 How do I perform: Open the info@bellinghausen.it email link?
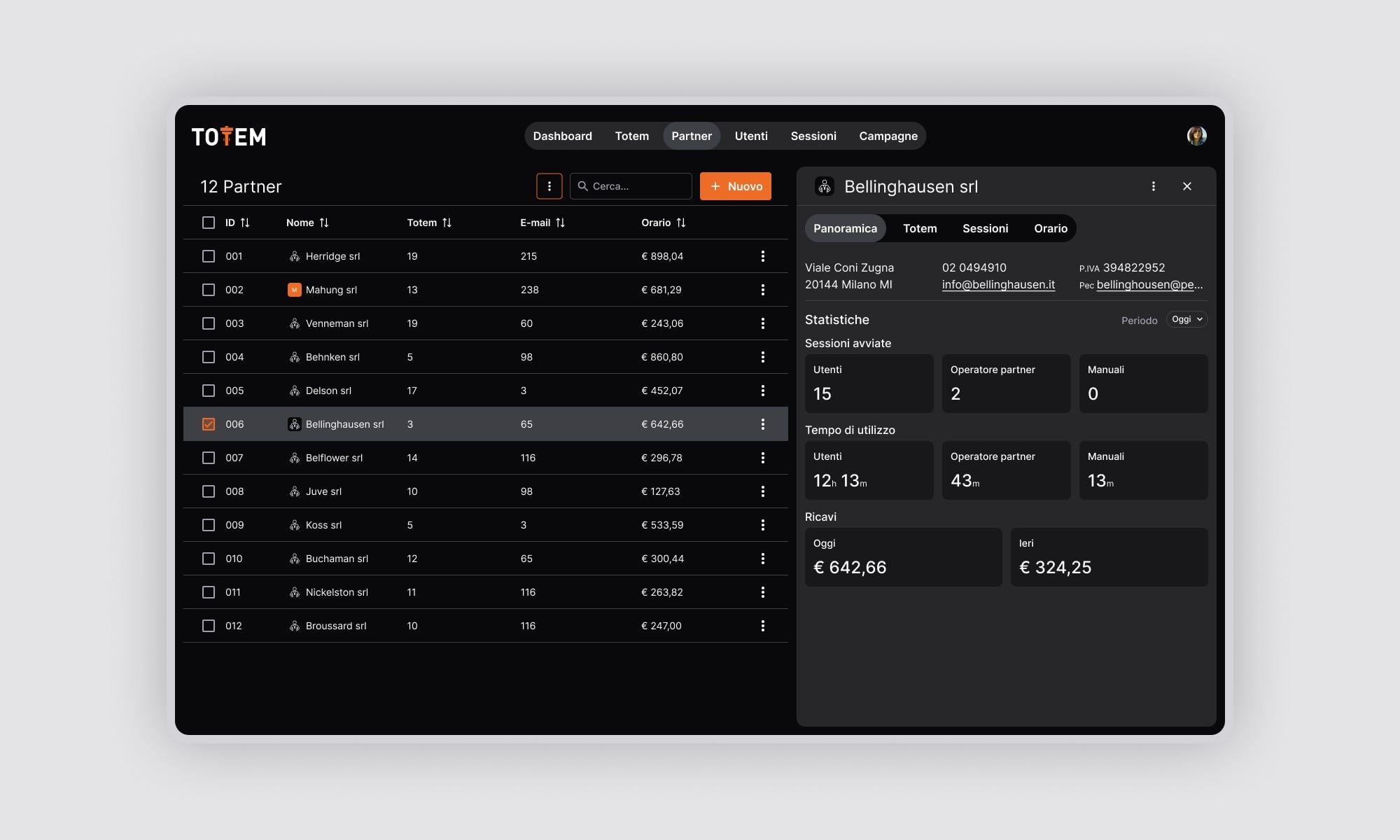tap(998, 284)
